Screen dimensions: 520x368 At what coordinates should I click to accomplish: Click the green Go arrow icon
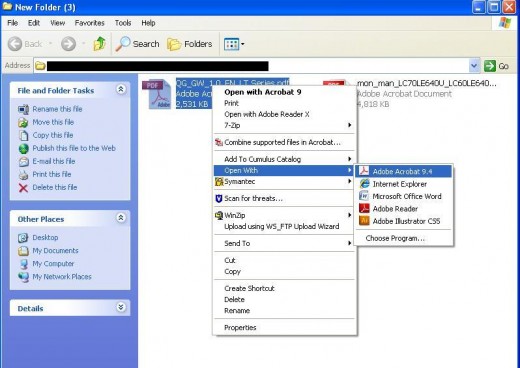tap(490, 66)
